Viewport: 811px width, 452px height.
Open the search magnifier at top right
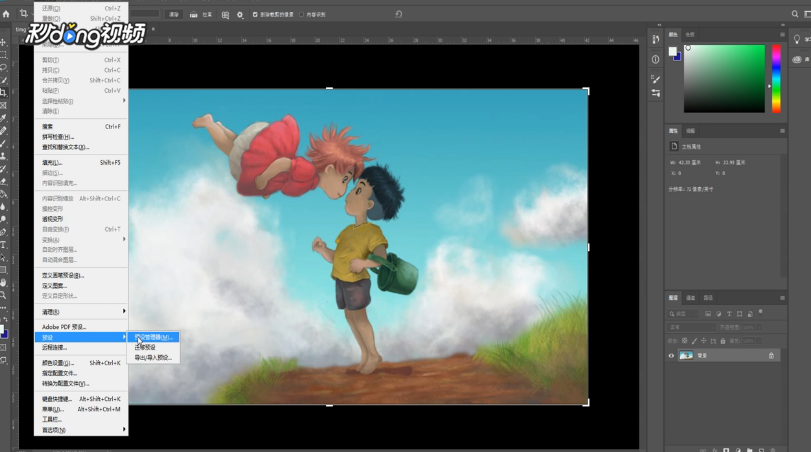click(795, 14)
